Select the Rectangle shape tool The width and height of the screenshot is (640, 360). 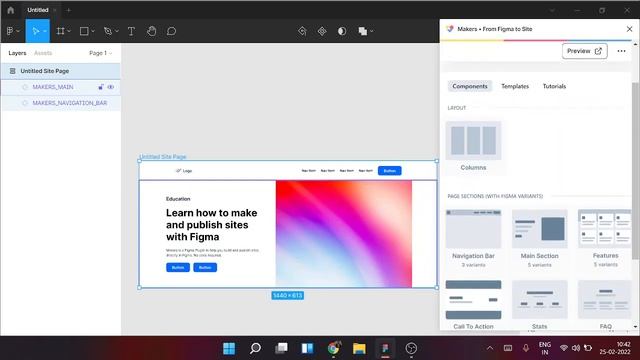click(84, 31)
